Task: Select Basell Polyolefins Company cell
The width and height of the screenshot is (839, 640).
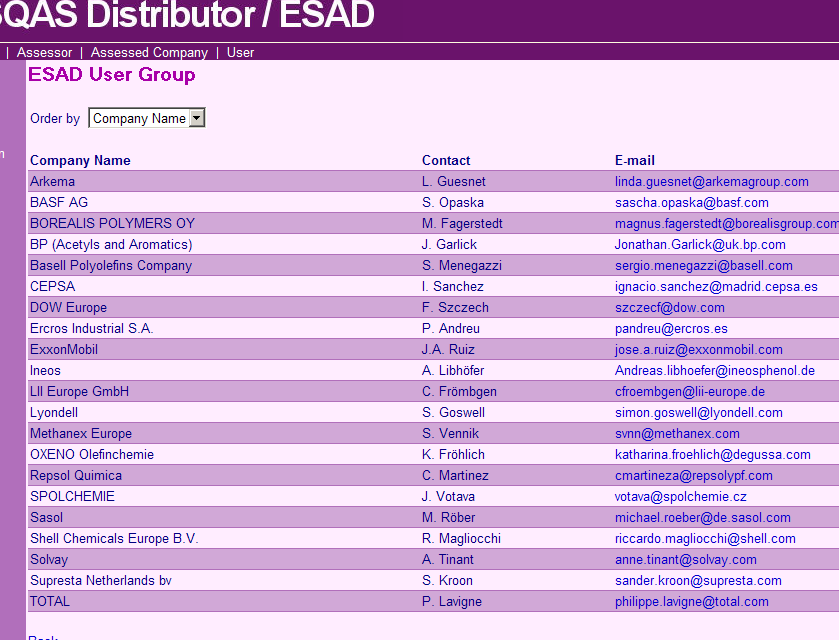Action: coord(111,265)
